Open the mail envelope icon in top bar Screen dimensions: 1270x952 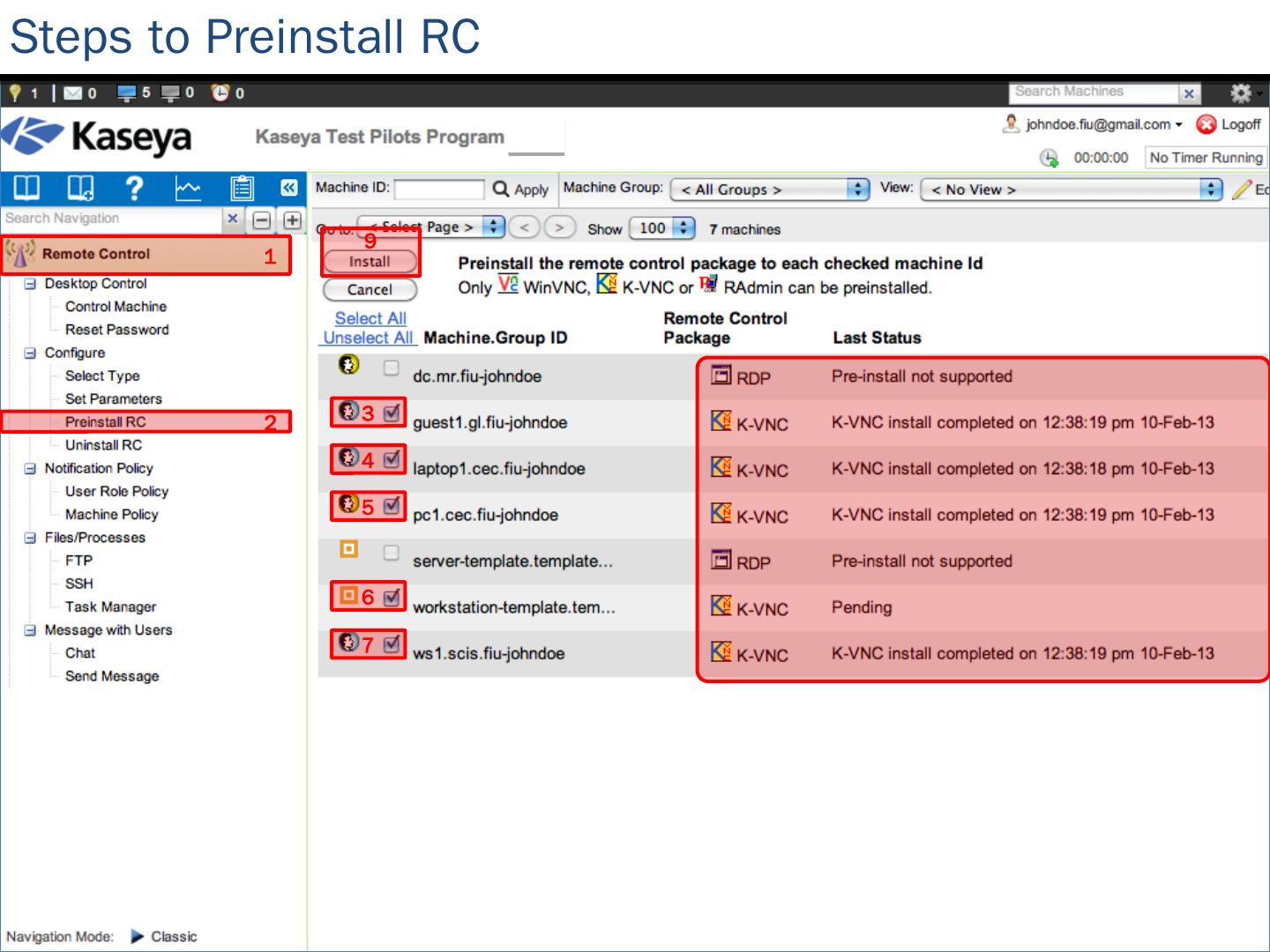pos(73,93)
